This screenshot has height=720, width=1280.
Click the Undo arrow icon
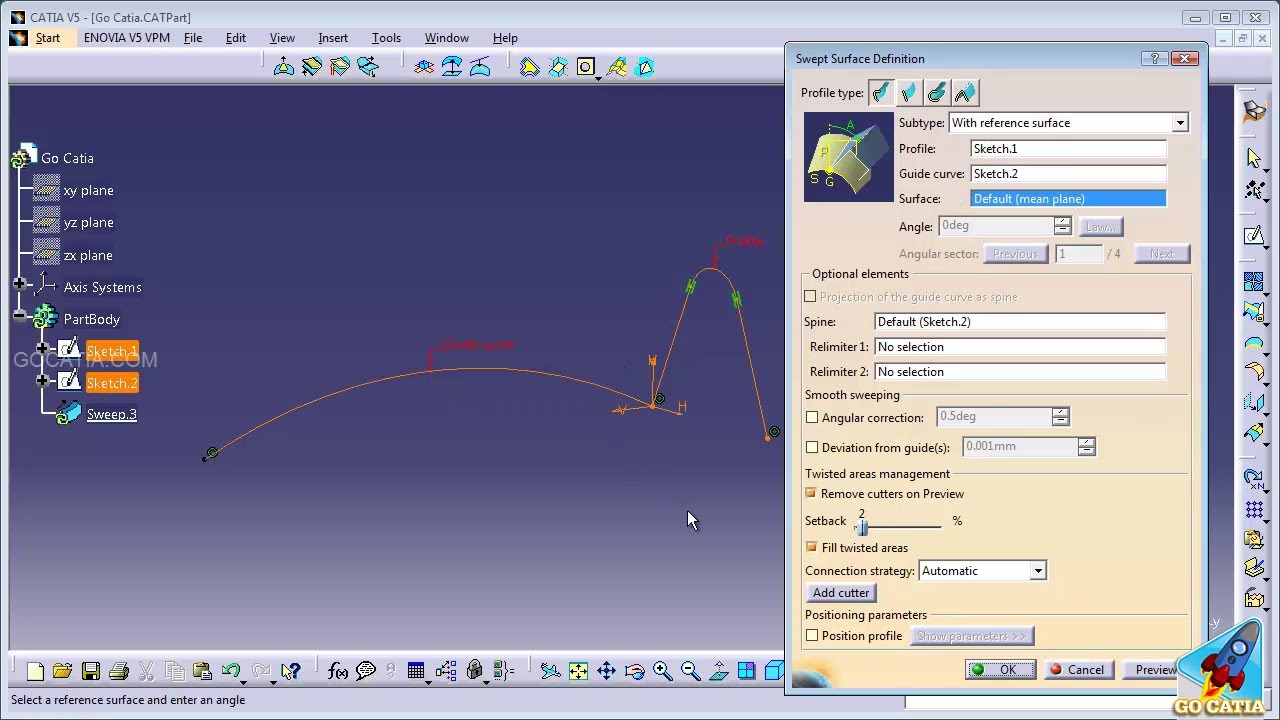(x=231, y=671)
